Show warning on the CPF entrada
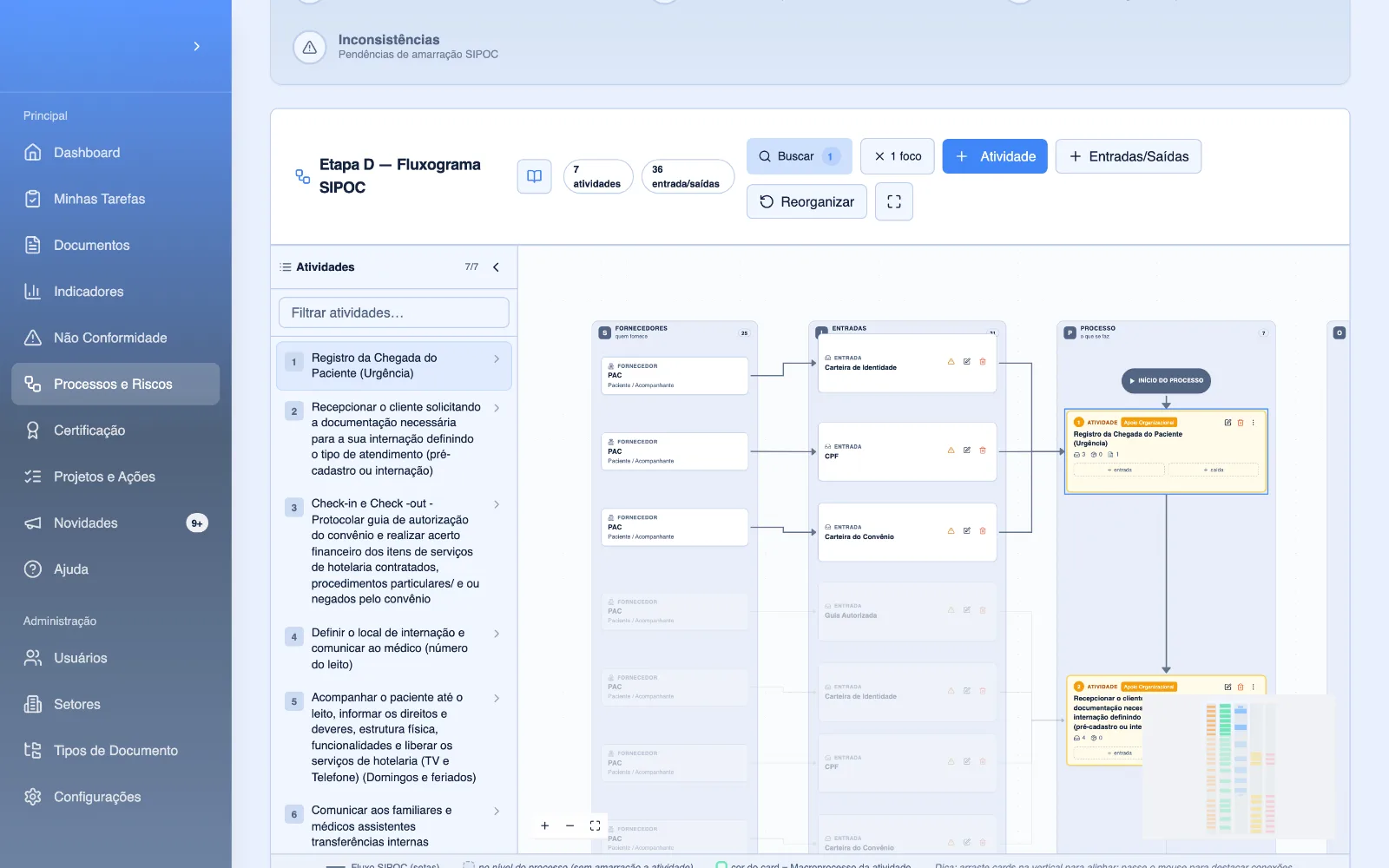Image resolution: width=1389 pixels, height=868 pixels. pyautogui.click(x=951, y=450)
